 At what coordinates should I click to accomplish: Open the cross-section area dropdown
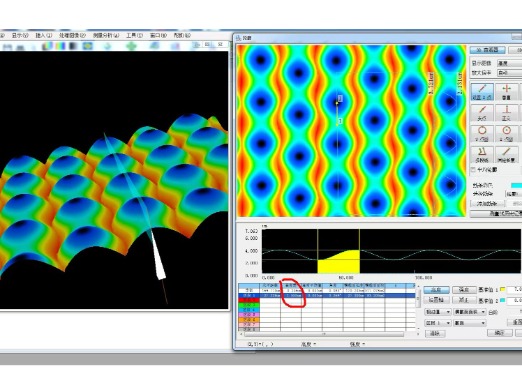click(470, 312)
